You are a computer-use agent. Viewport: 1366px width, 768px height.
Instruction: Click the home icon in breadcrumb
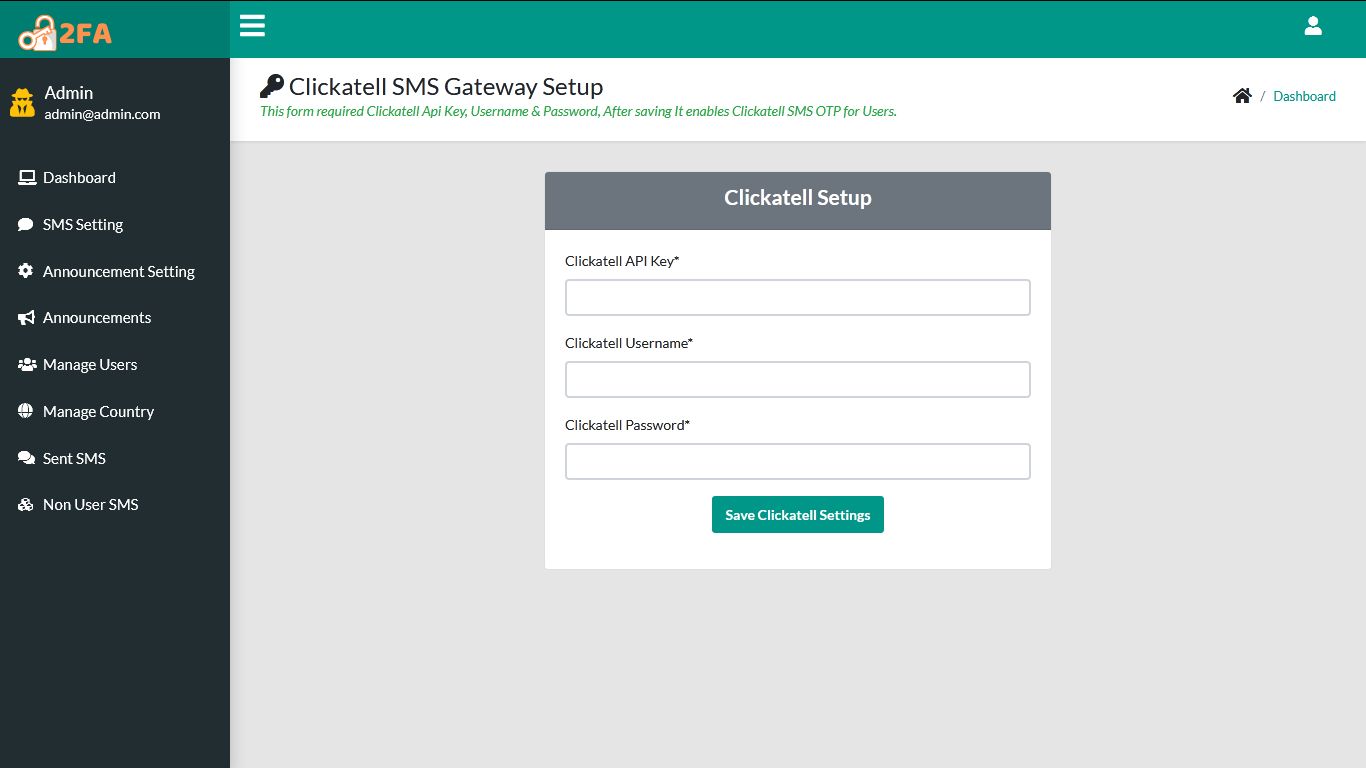click(x=1242, y=96)
